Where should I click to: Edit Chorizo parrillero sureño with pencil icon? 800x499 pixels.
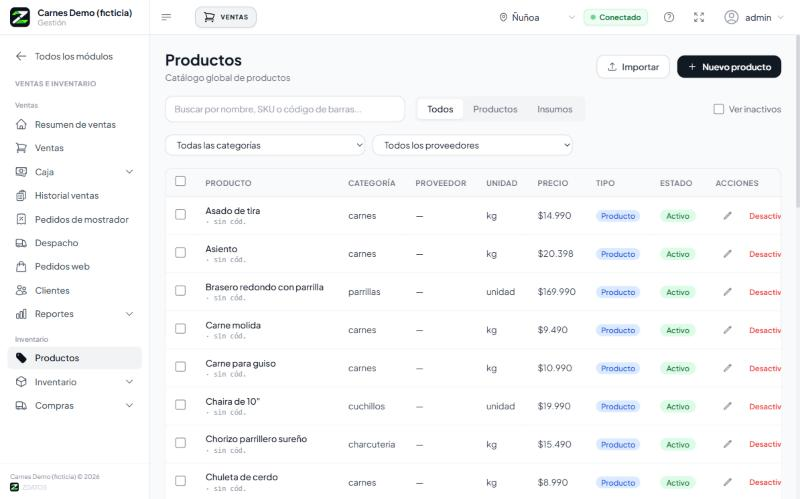pos(728,444)
